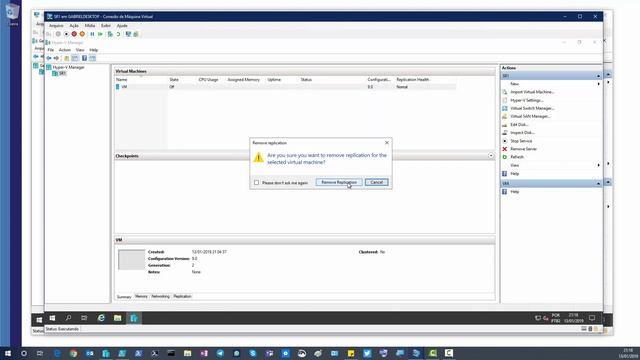Click the Up folder icon in Hyper-V toolbar
Screen dimensions: 640x360
(x=67, y=58)
